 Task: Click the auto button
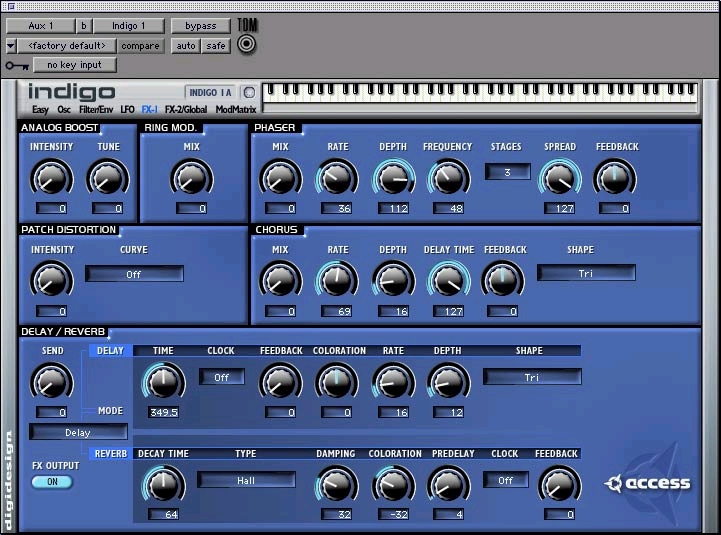point(186,46)
